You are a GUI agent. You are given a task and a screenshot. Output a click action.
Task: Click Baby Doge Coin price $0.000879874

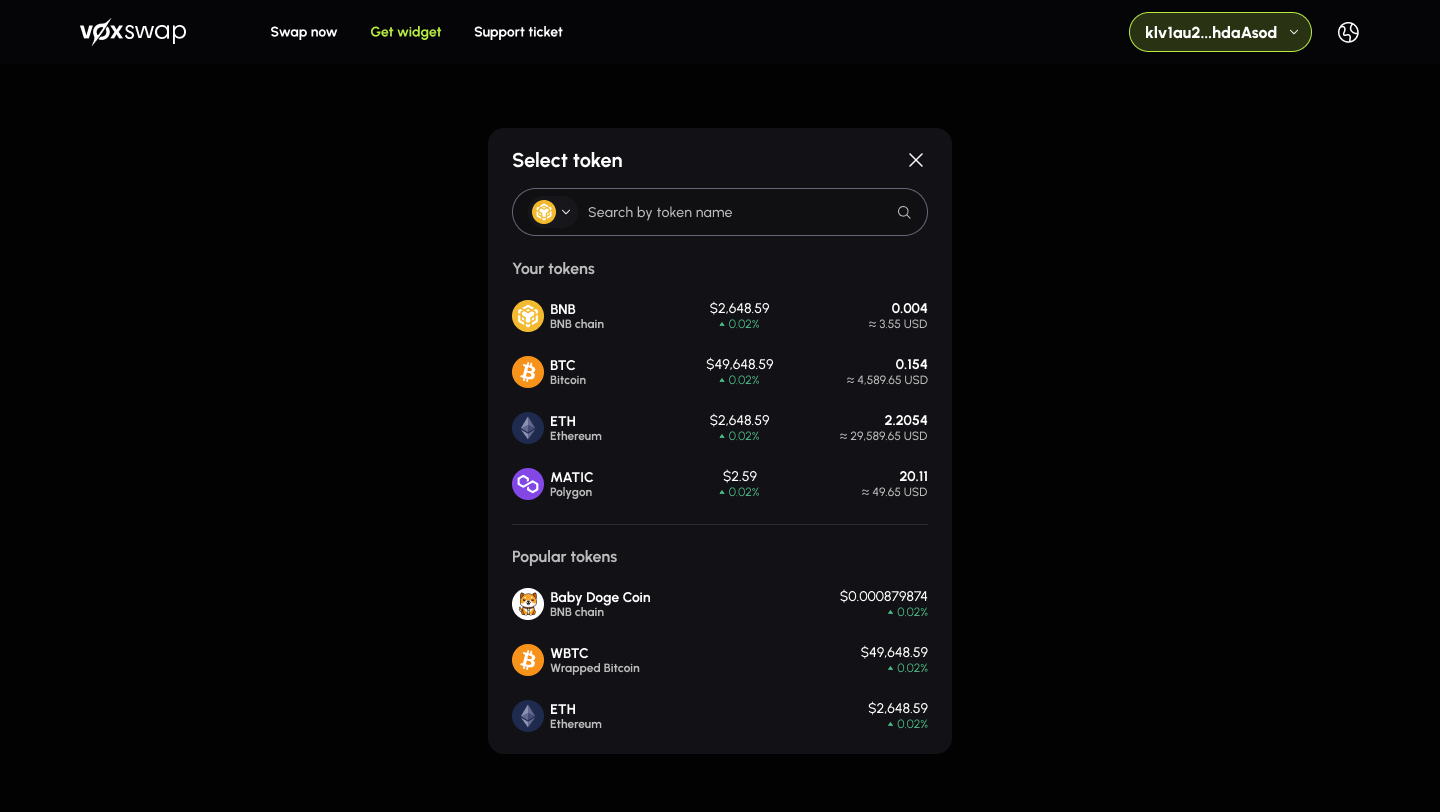[x=884, y=596]
